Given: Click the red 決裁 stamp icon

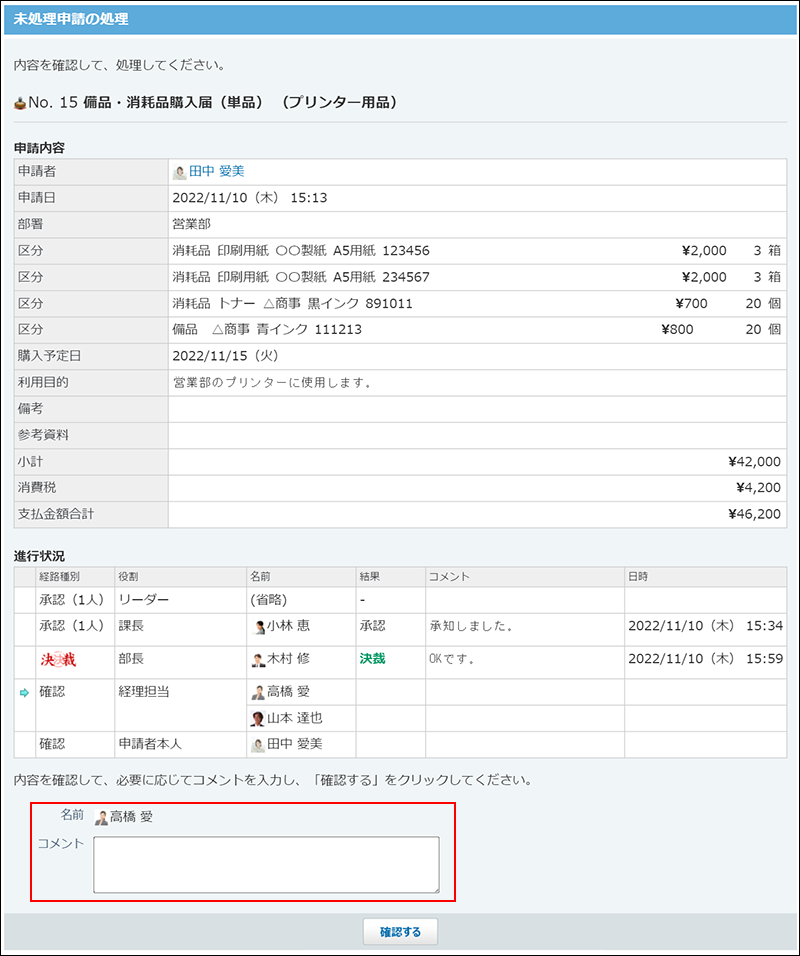Looking at the screenshot, I should tap(59, 659).
